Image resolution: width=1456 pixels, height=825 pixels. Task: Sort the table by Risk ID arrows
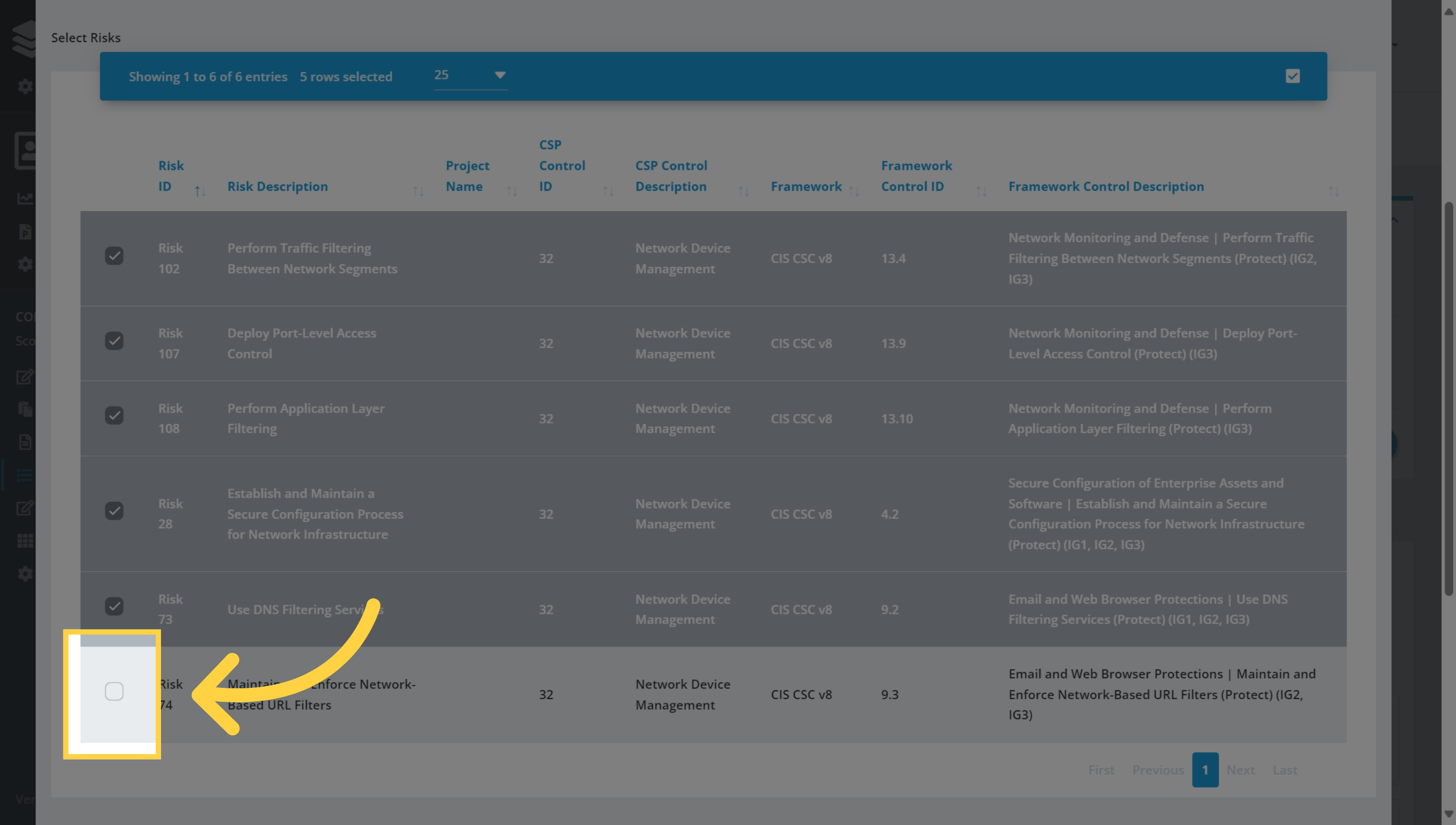tap(200, 192)
